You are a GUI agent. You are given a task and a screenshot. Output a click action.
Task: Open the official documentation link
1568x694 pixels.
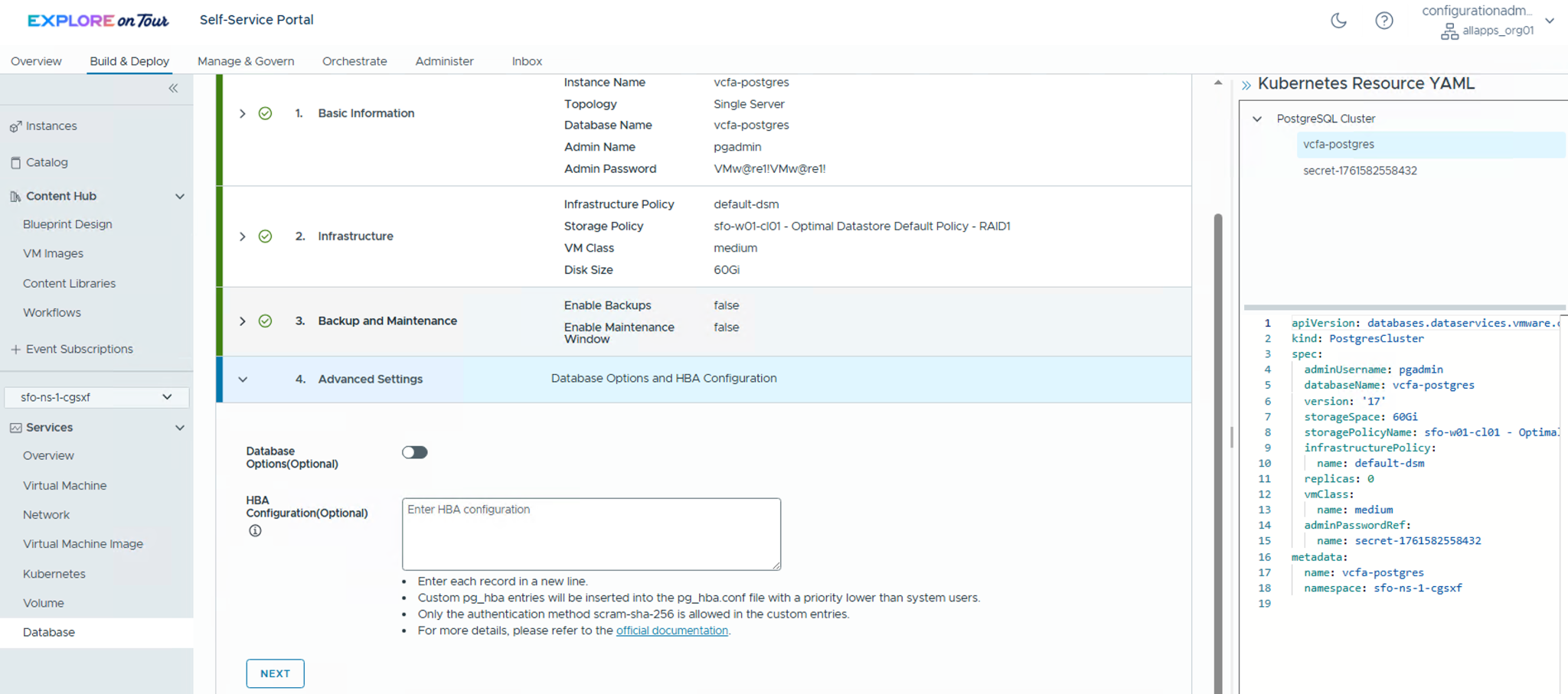click(x=671, y=630)
